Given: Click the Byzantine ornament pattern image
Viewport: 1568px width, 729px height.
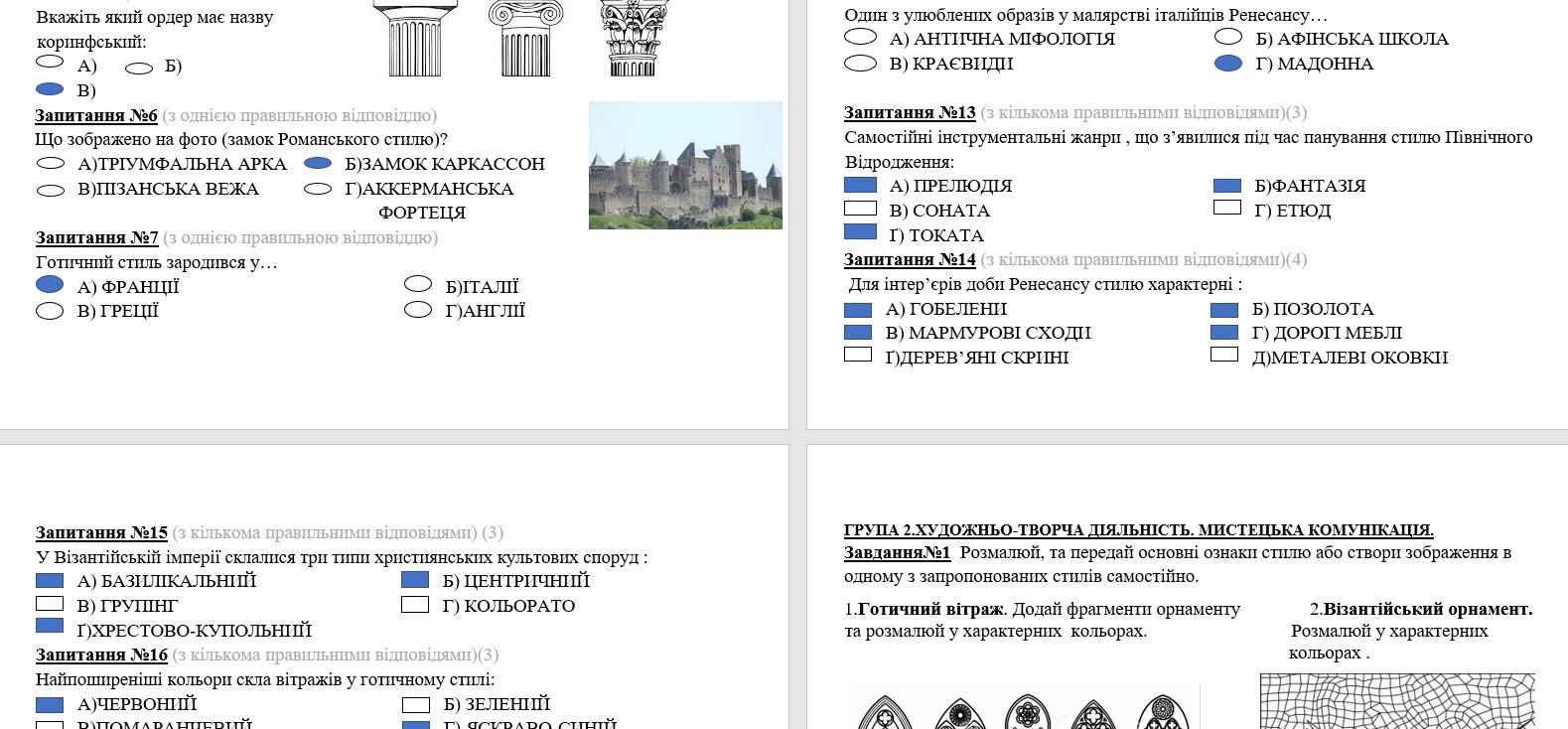Looking at the screenshot, I should (x=1397, y=701).
